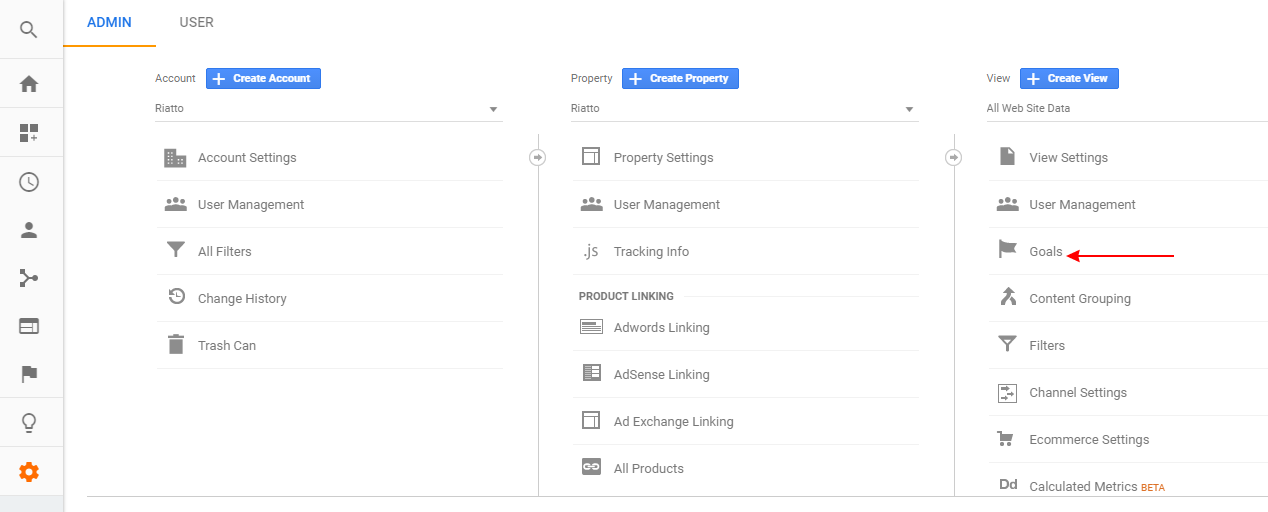Click the search magnifier icon in sidebar
The width and height of the screenshot is (1268, 512).
click(x=29, y=30)
